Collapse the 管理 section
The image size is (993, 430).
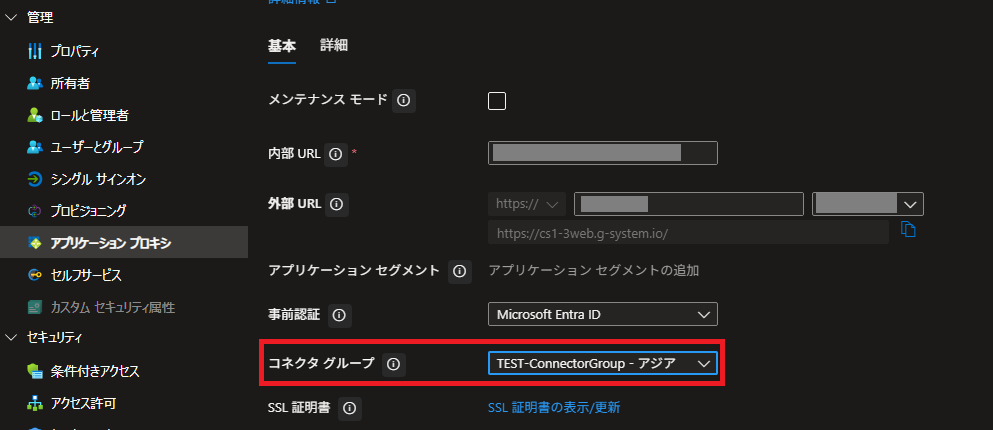click(x=12, y=18)
